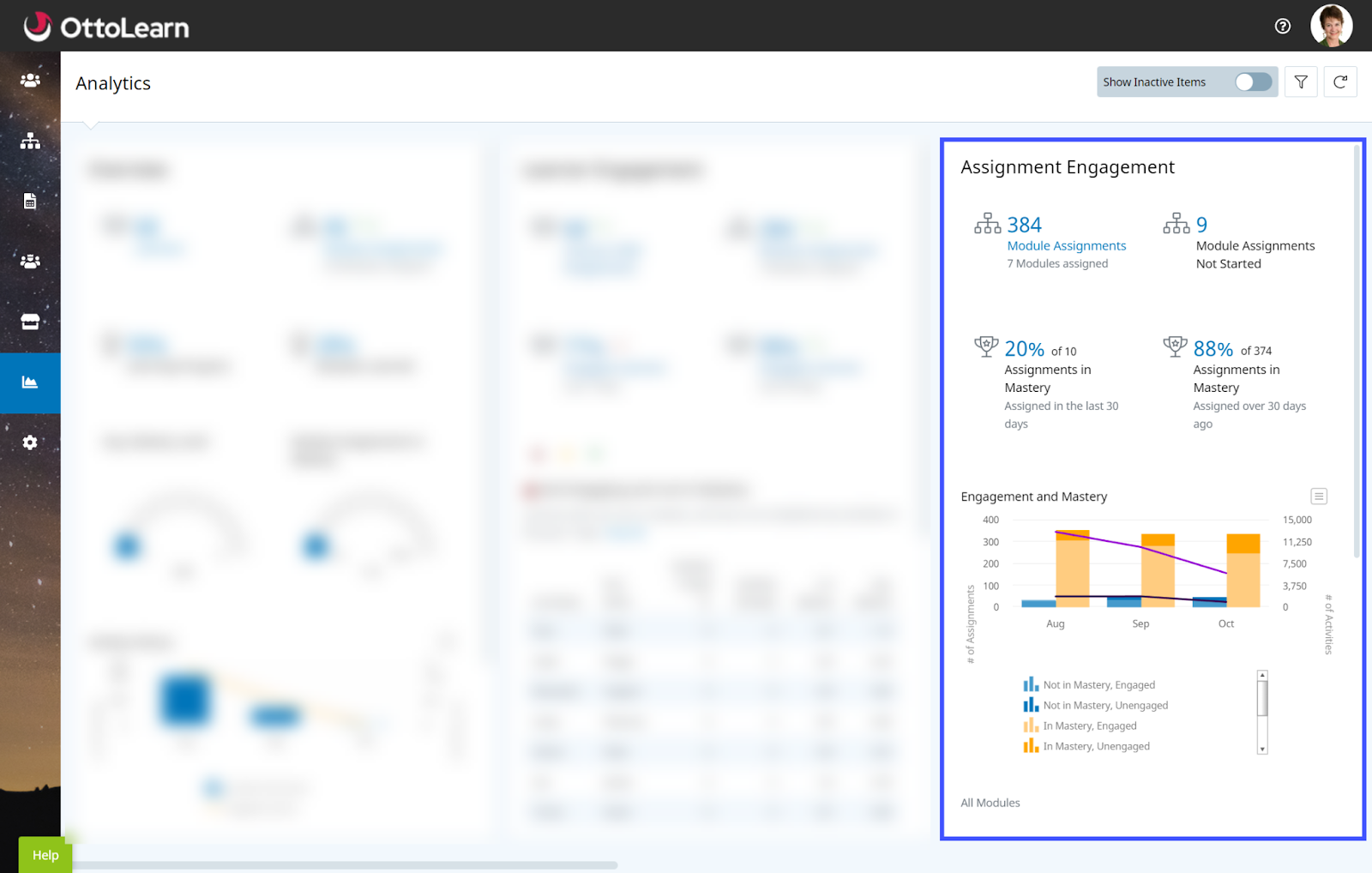
Task: Open the settings gear in the sidebar
Action: [x=30, y=443]
